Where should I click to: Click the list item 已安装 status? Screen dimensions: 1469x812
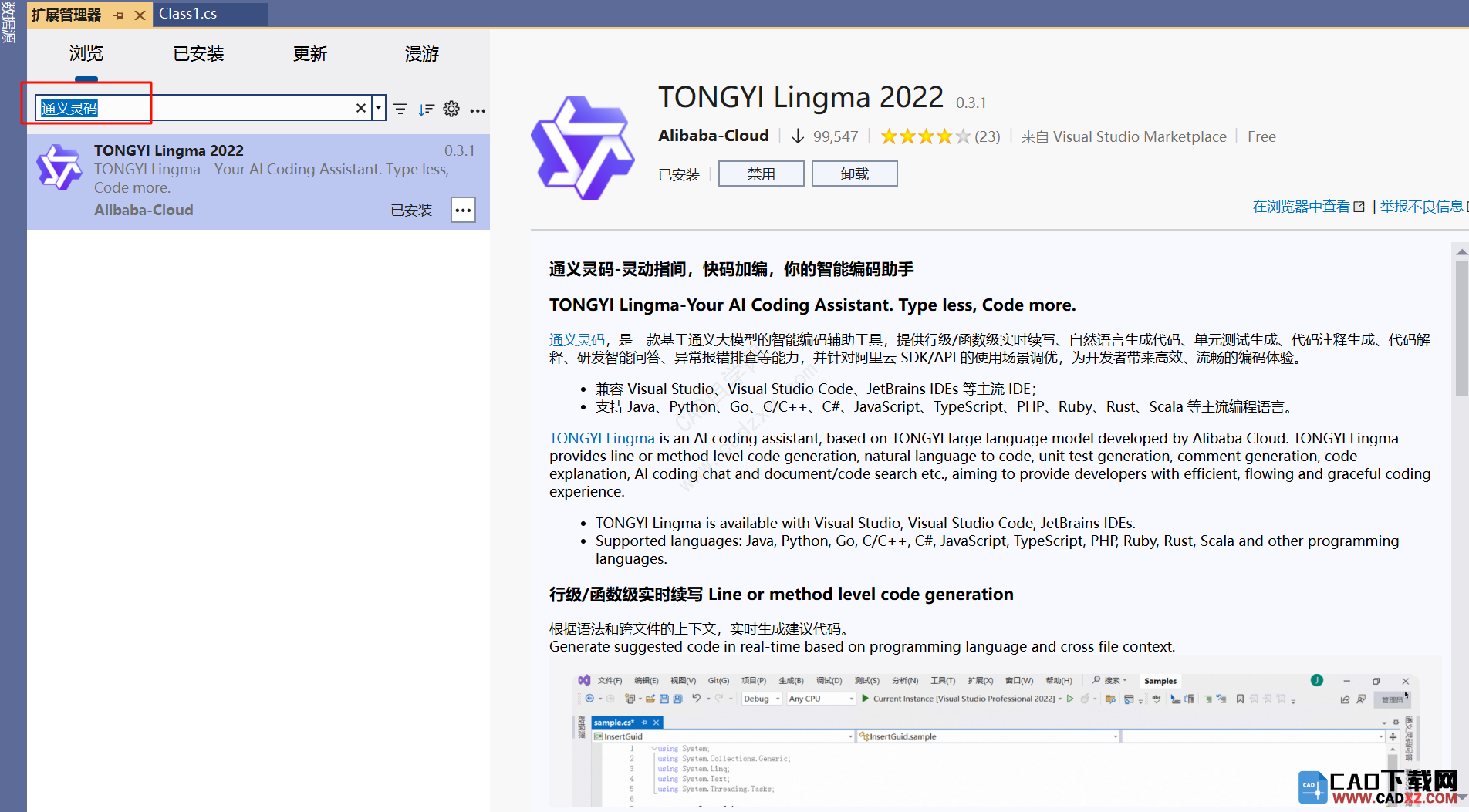(x=411, y=211)
